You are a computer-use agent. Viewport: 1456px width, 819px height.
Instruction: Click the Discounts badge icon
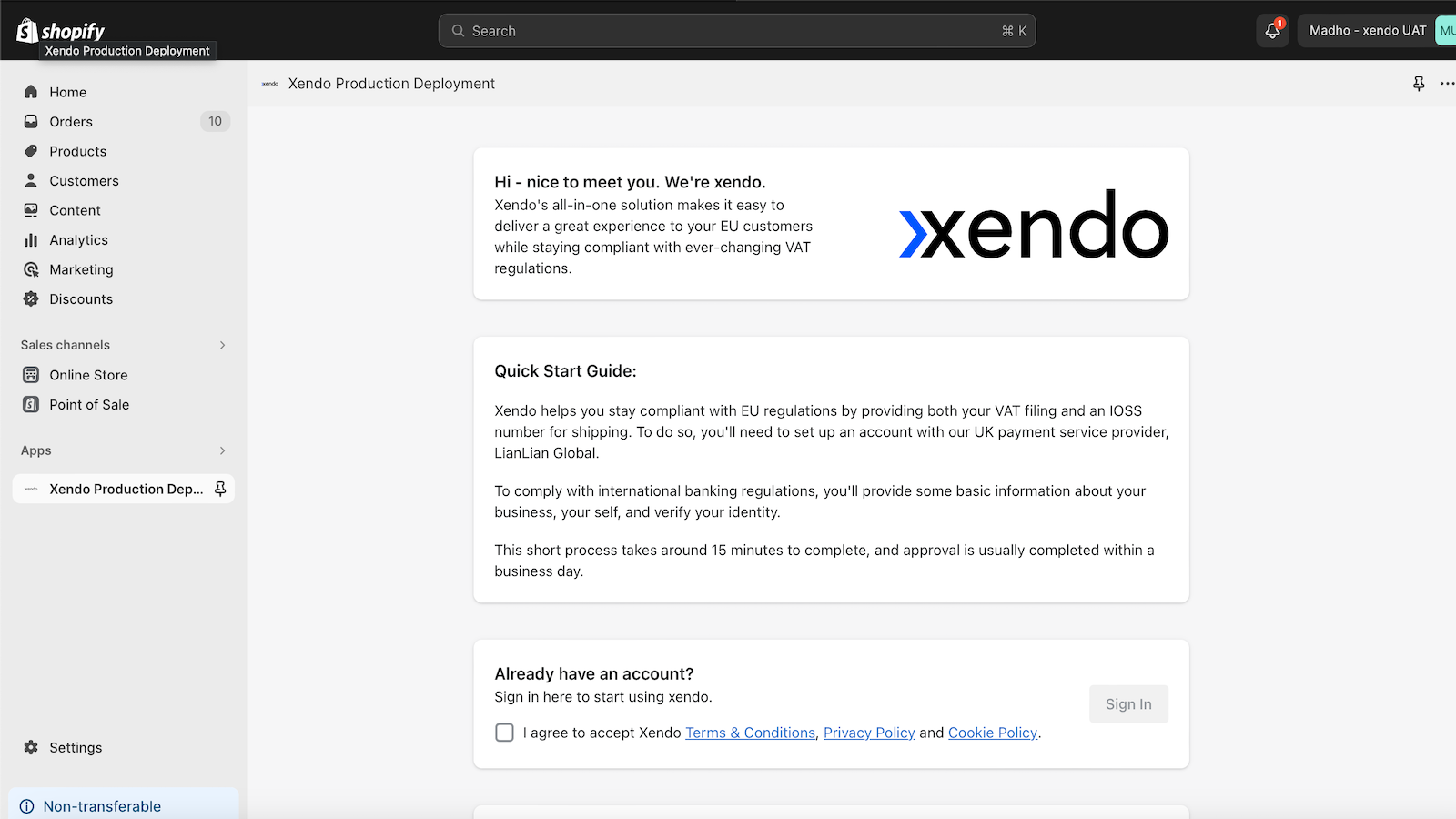[31, 299]
